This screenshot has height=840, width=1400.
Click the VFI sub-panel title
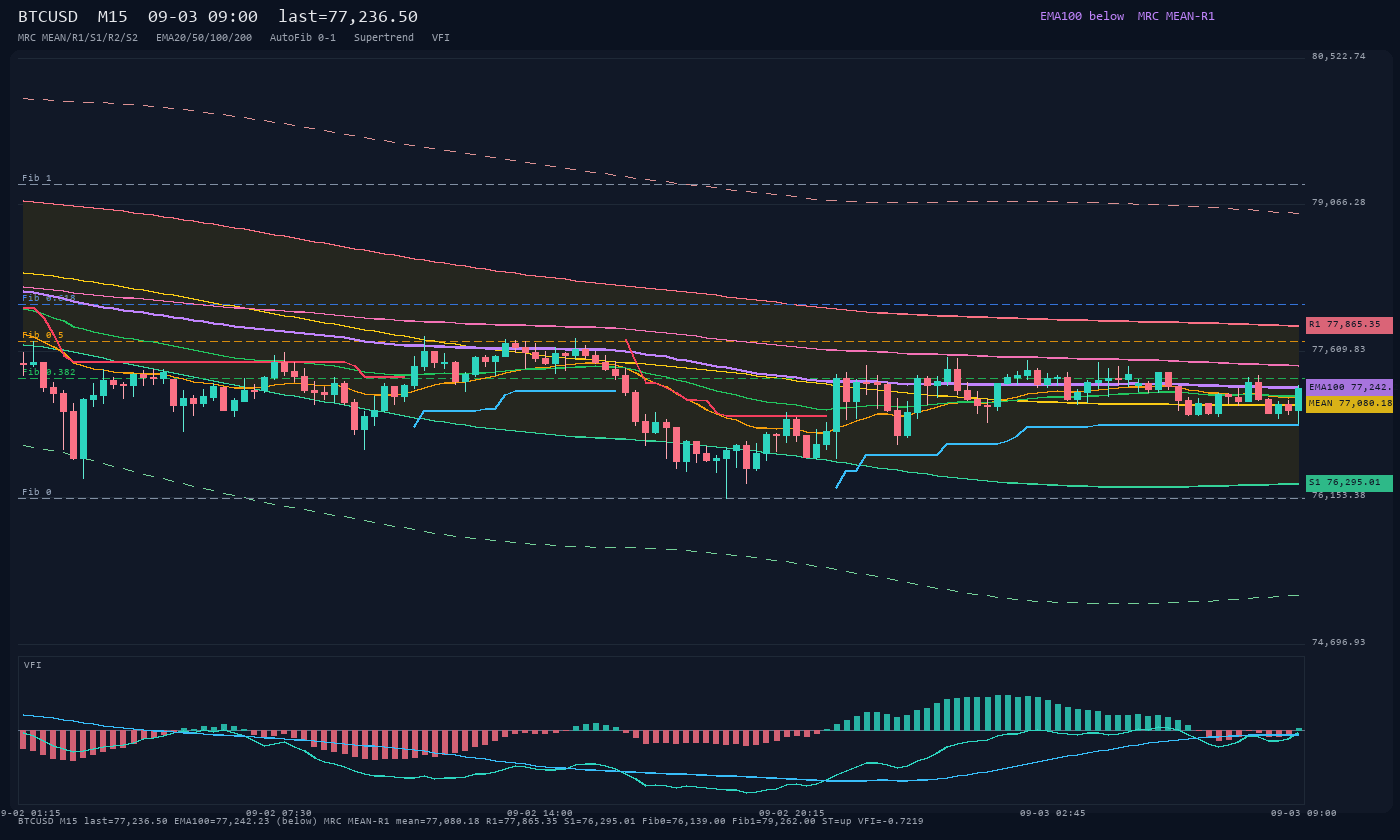point(33,665)
